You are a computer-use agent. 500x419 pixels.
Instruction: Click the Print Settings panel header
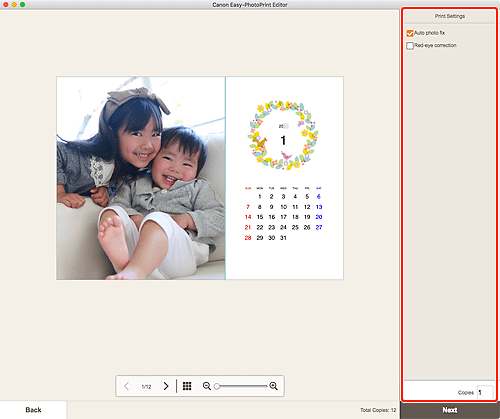coord(449,16)
